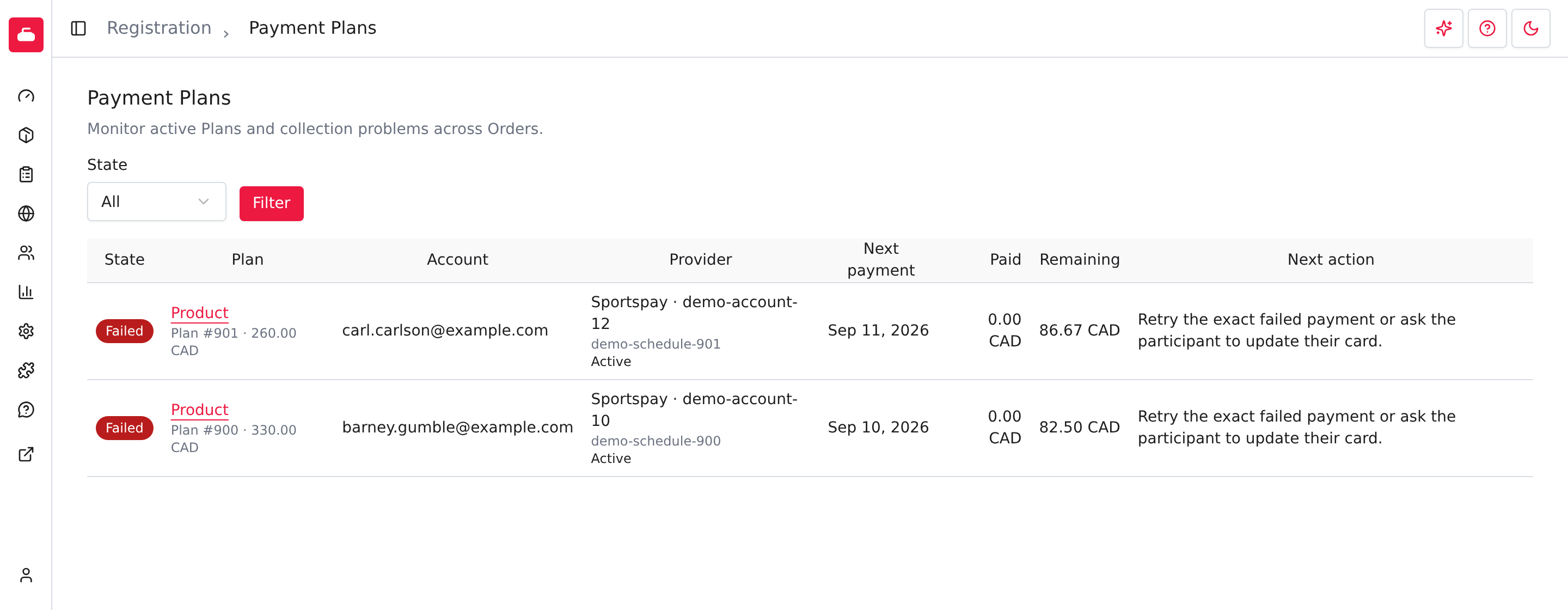Click the Next payment column header
Screen dimensions: 1568x610
881,259
